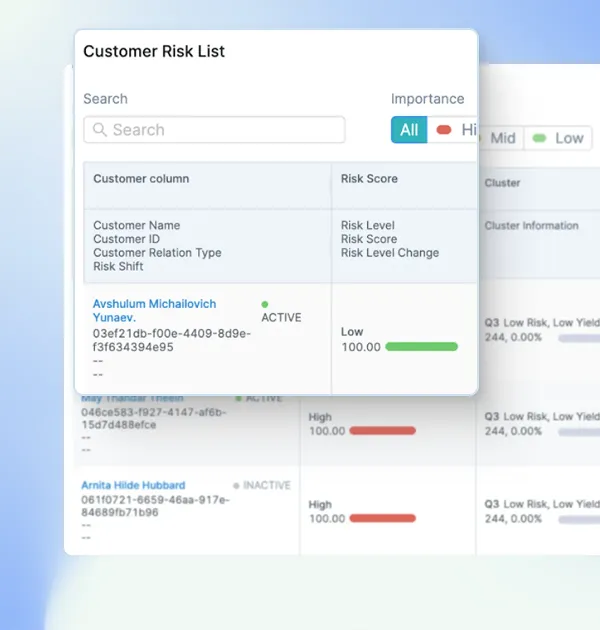Viewport: 600px width, 630px height.
Task: Click grey status dot beside Arnita Hubbard
Action: 236,486
